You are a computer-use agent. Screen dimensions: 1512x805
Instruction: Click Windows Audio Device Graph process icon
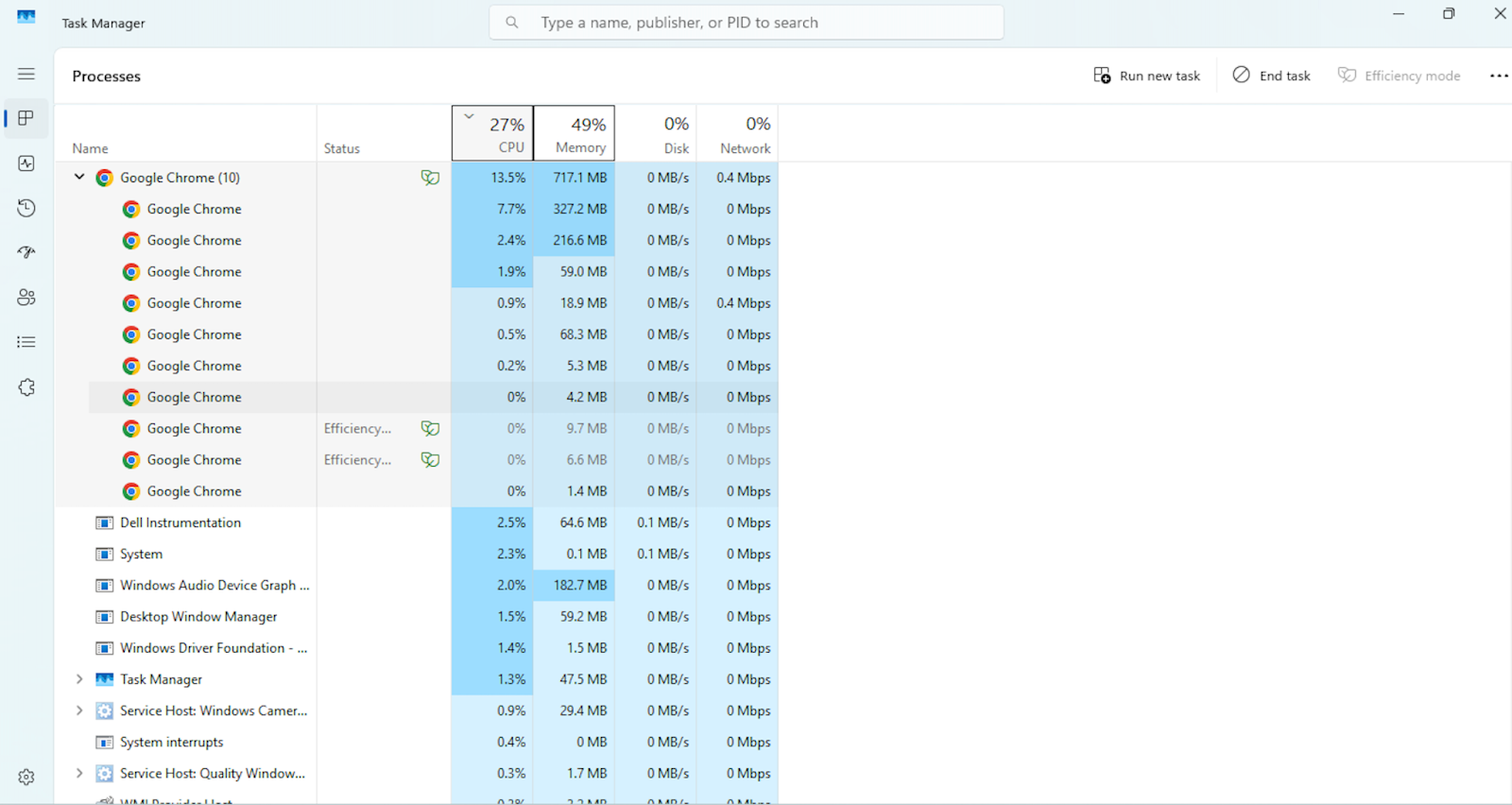[105, 586]
